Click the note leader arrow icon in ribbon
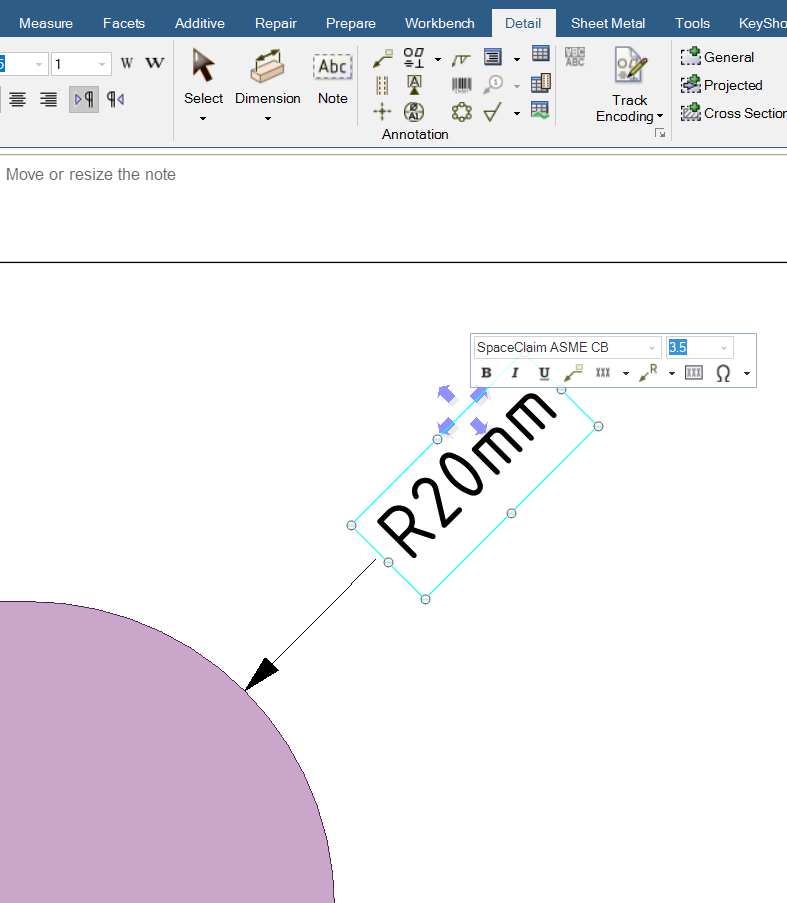This screenshot has height=903, width=787. tap(382, 59)
